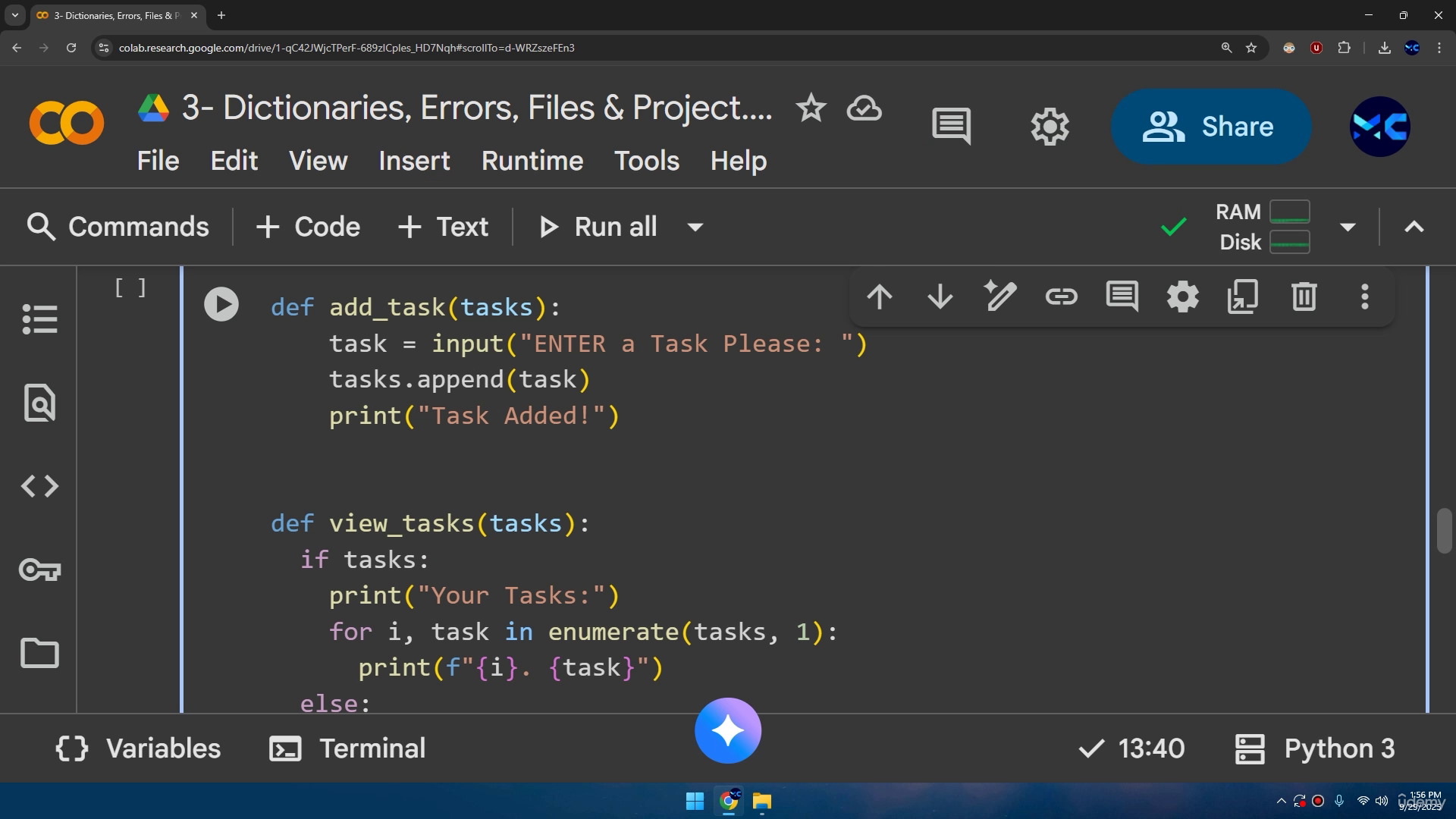Open notebook comments icon in header
The height and width of the screenshot is (819, 1456).
tap(951, 126)
